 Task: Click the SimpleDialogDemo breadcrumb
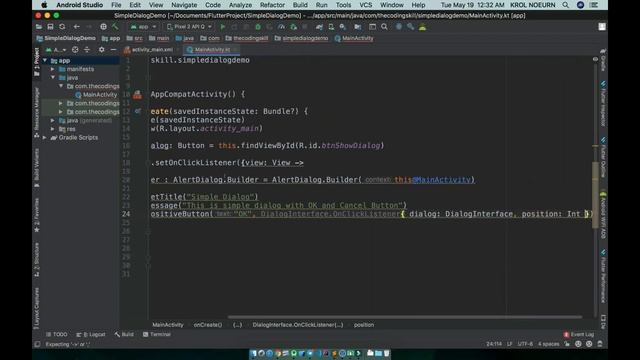click(66, 38)
